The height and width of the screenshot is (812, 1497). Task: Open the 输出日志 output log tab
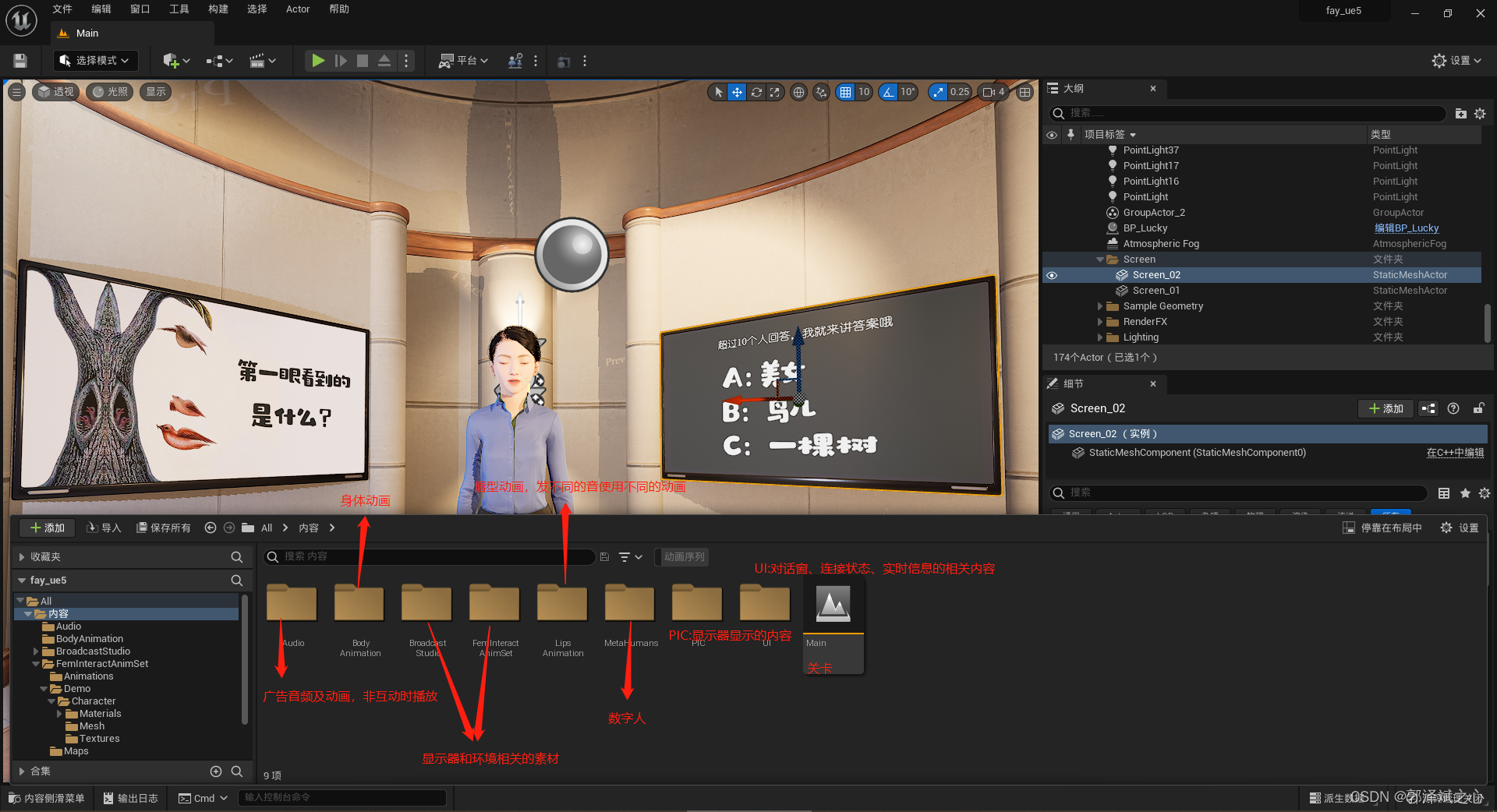[x=131, y=798]
